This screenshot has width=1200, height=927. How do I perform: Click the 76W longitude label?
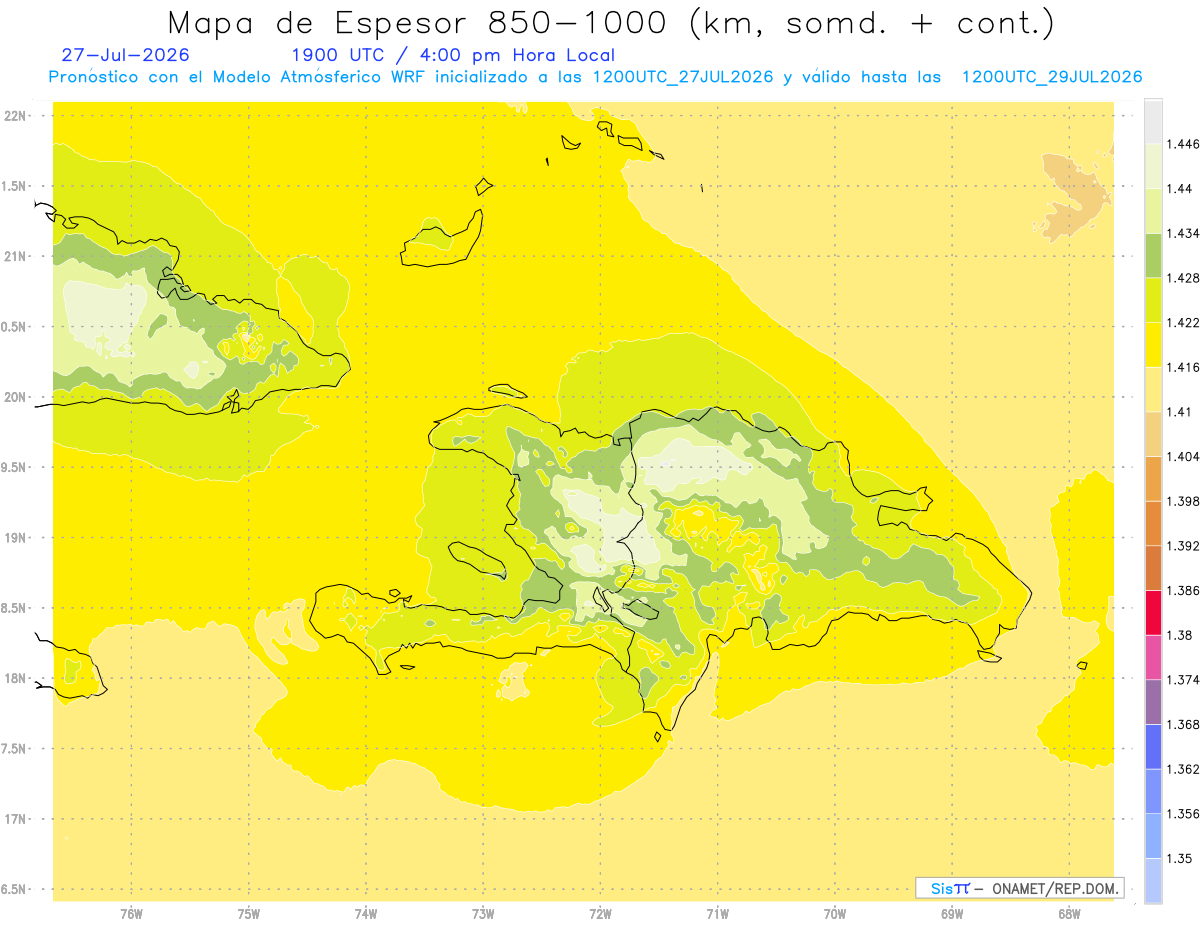pos(131,915)
